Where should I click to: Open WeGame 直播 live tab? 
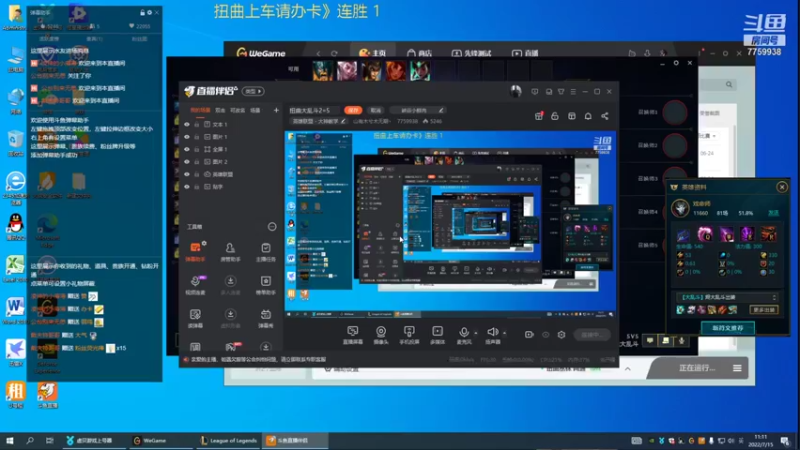[x=525, y=53]
